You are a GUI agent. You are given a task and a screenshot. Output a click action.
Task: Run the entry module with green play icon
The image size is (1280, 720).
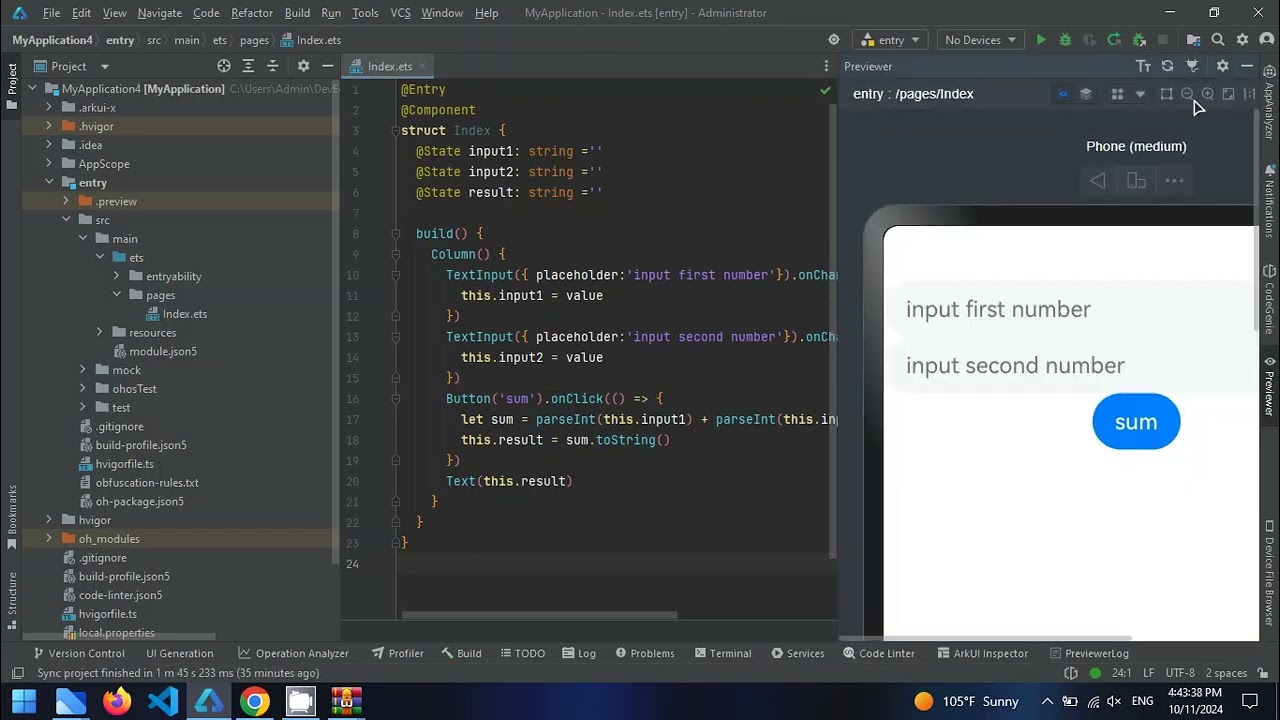1041,40
